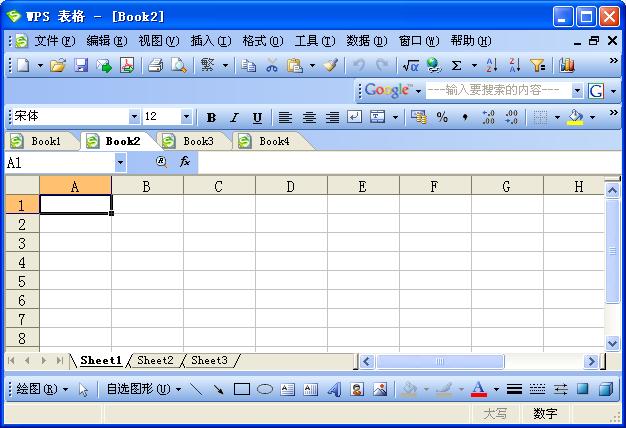This screenshot has width=626, height=428.
Task: Toggle bold formatting
Action: click(211, 117)
